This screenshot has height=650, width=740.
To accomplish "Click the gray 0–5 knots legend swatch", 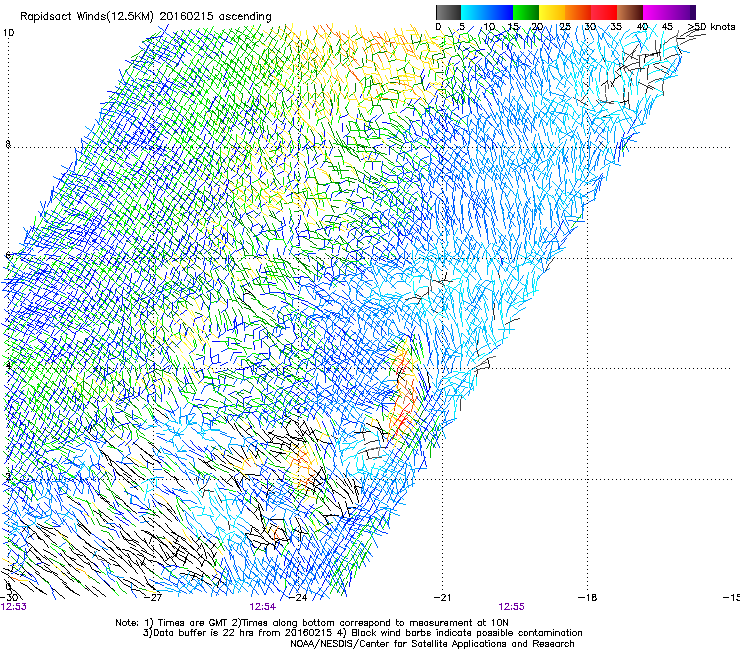I will 448,12.
